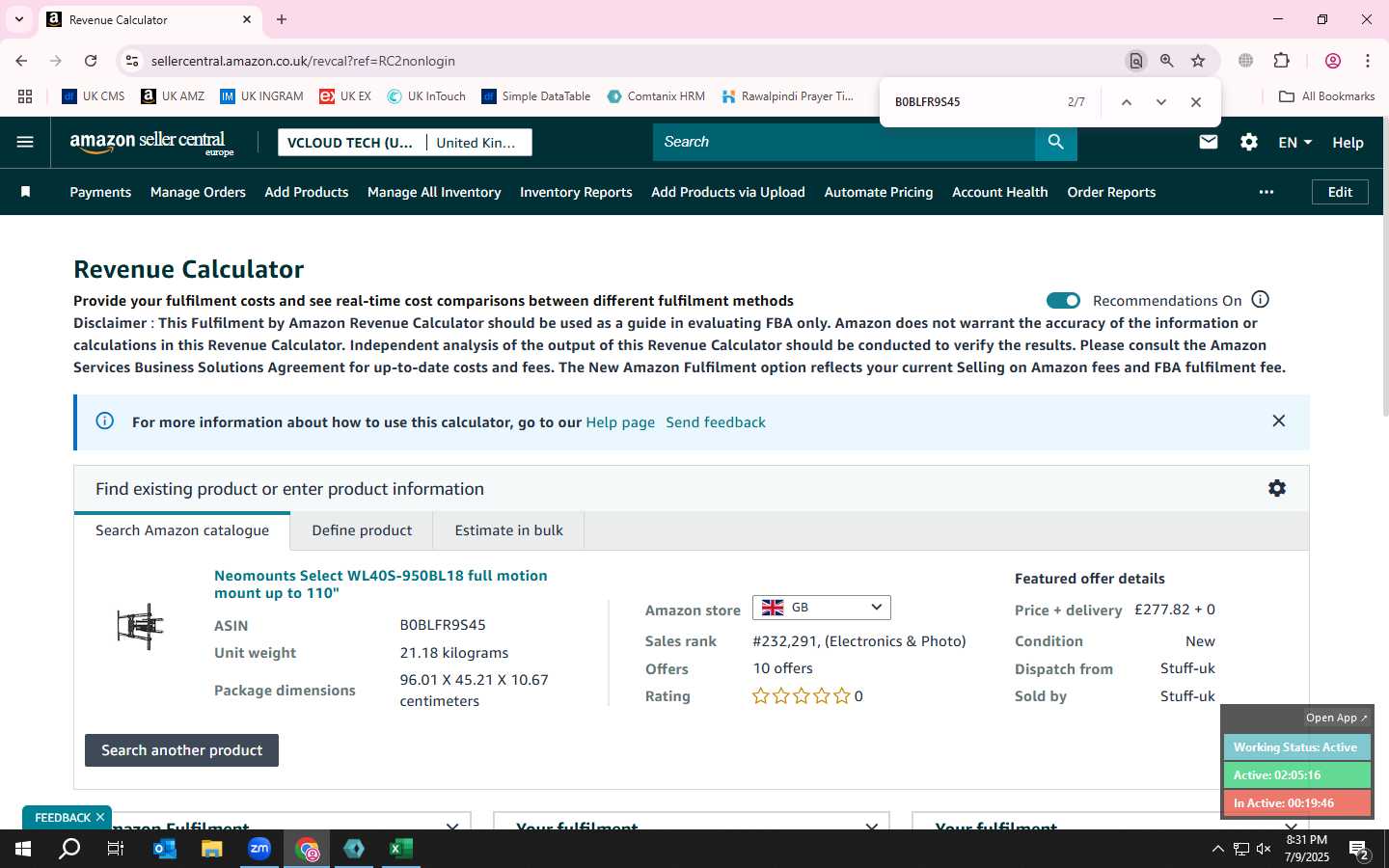Open Order Reports

[1111, 192]
